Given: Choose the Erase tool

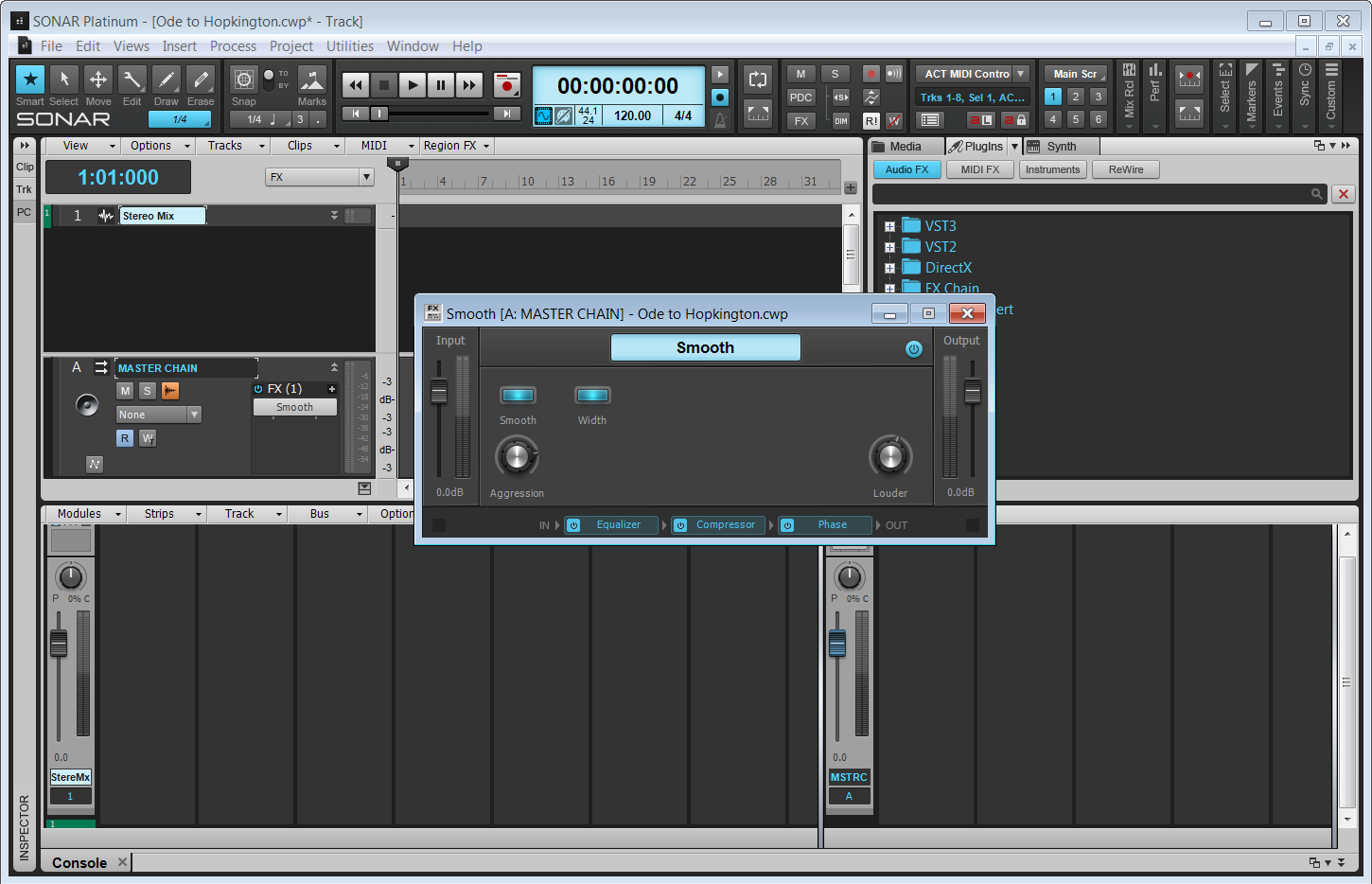Looking at the screenshot, I should coord(201,80).
